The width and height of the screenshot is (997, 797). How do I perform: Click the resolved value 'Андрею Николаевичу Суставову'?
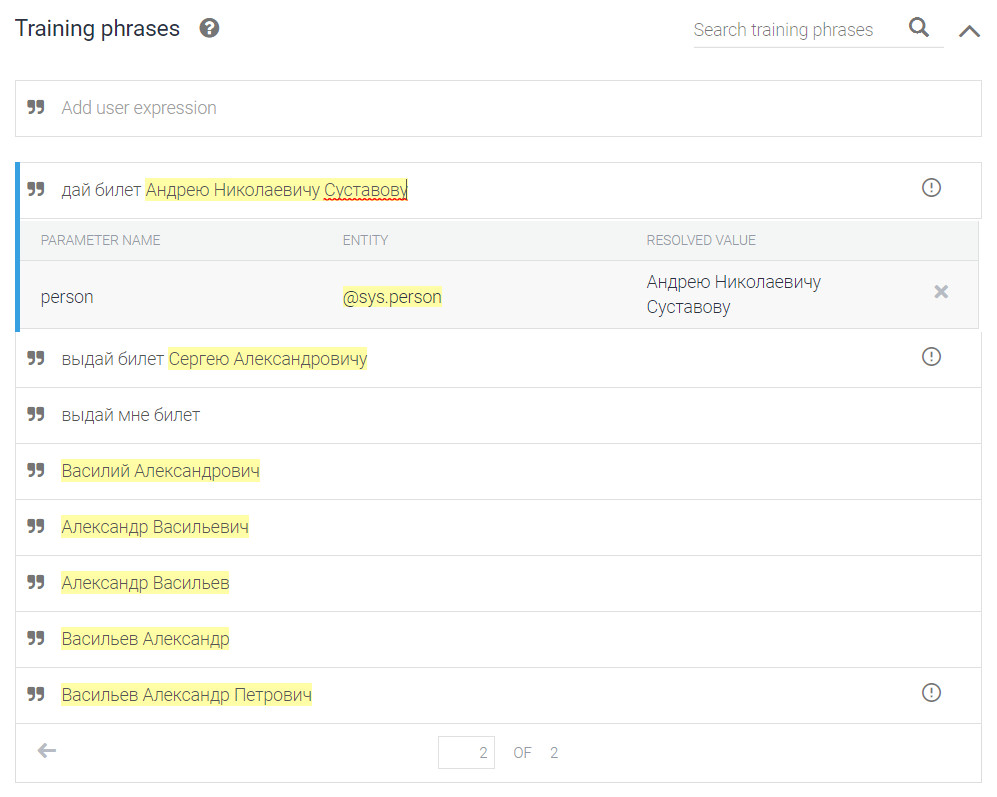coord(733,294)
